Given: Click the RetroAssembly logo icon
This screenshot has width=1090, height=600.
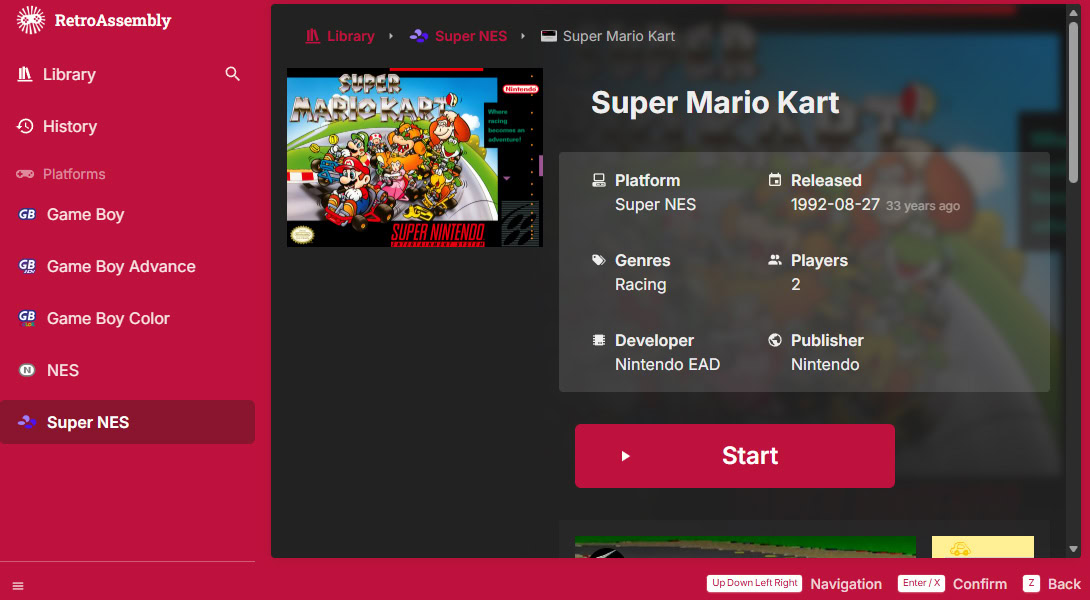Looking at the screenshot, I should [x=31, y=20].
